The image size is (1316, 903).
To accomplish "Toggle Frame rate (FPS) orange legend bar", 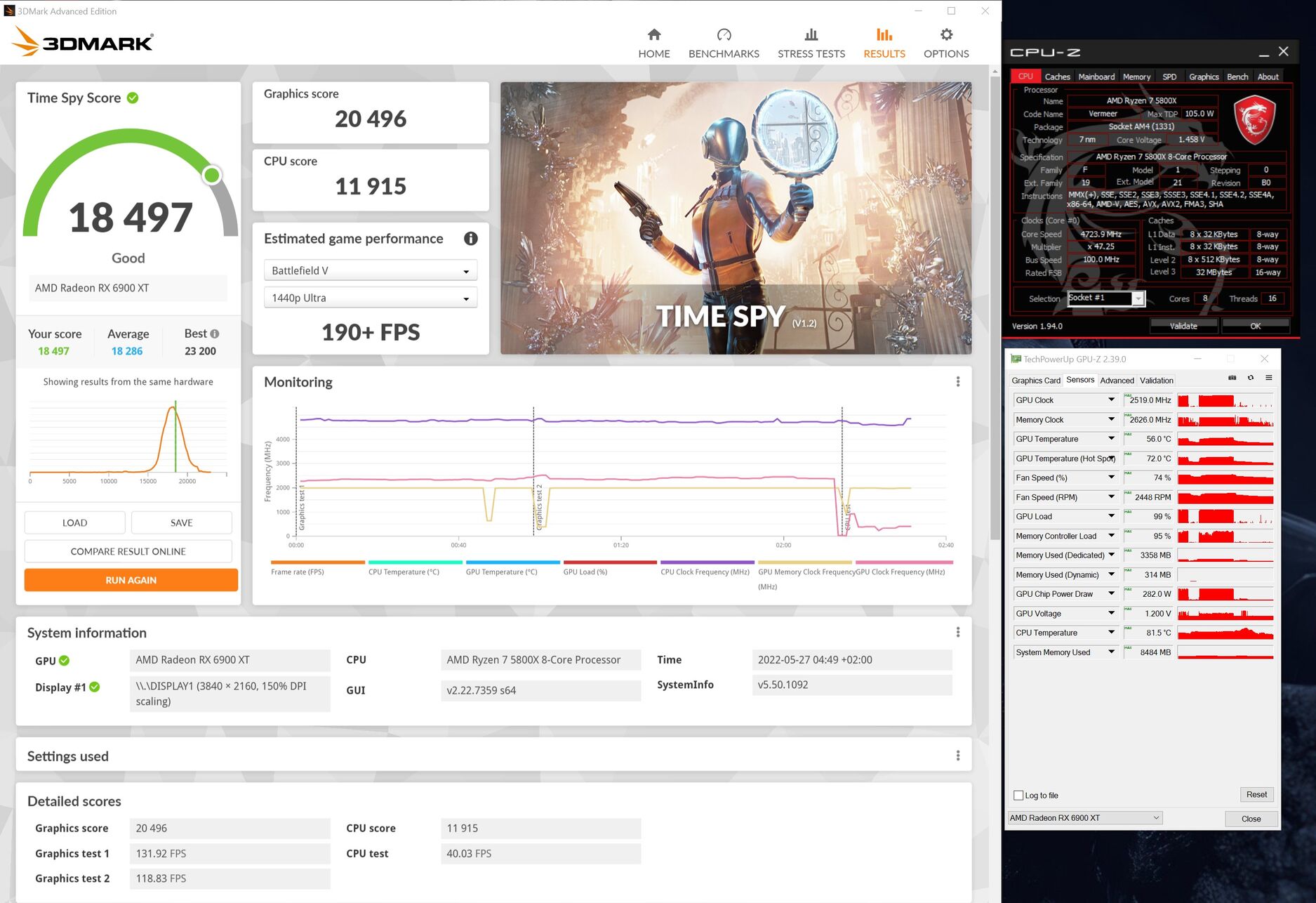I will [x=317, y=562].
